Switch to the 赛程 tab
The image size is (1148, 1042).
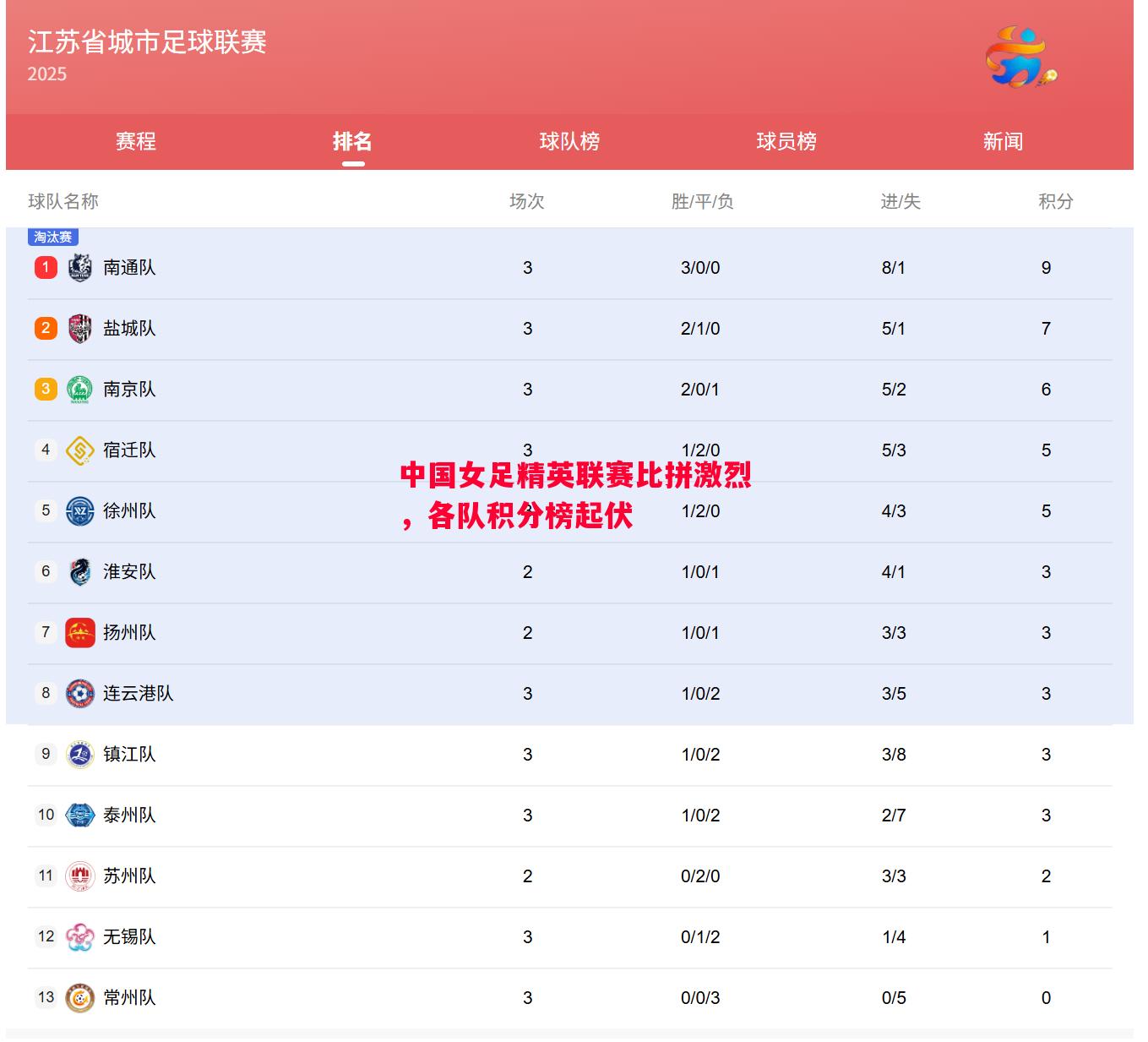(x=136, y=141)
